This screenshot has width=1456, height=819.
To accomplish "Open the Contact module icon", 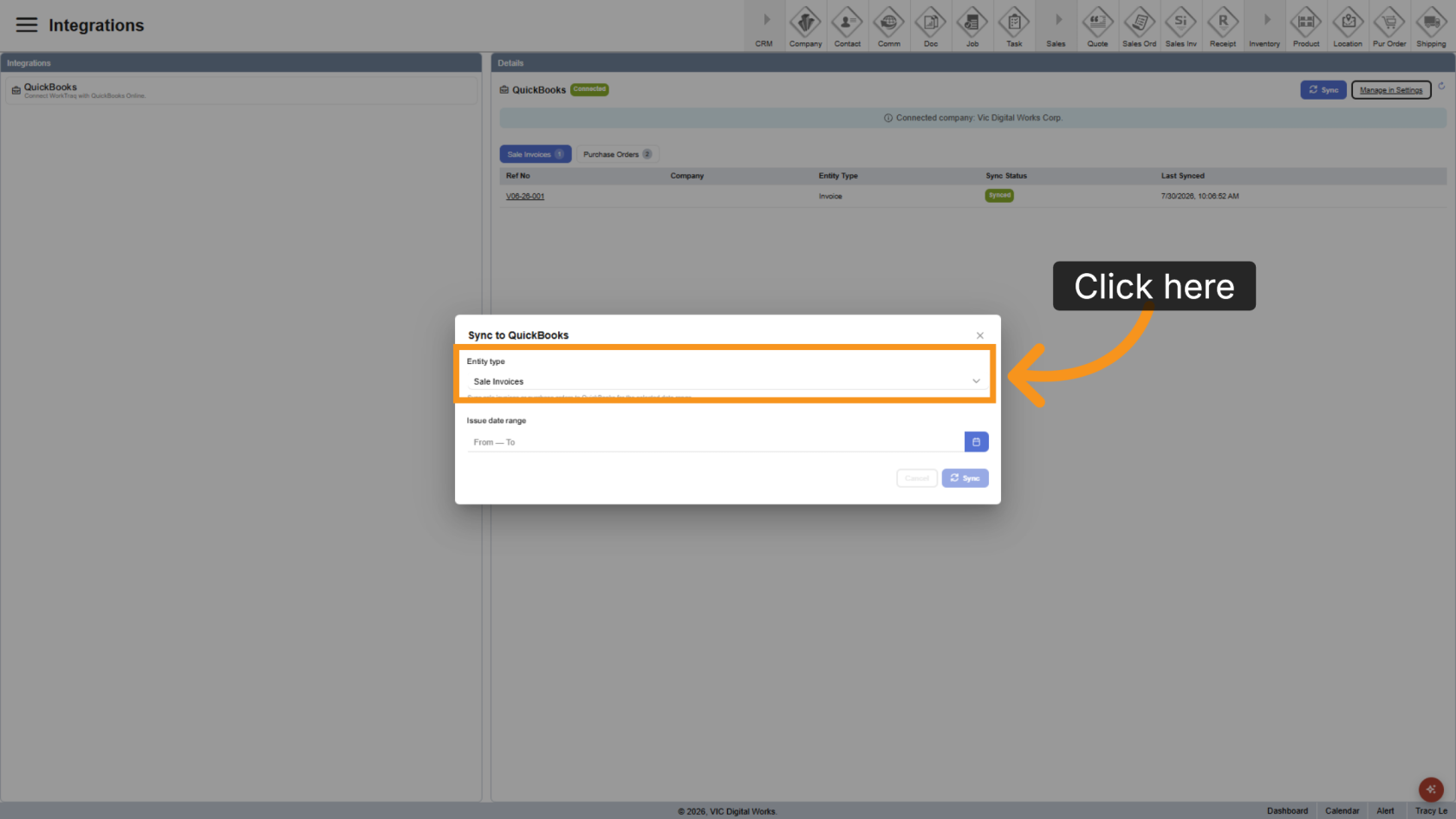I will (x=847, y=26).
